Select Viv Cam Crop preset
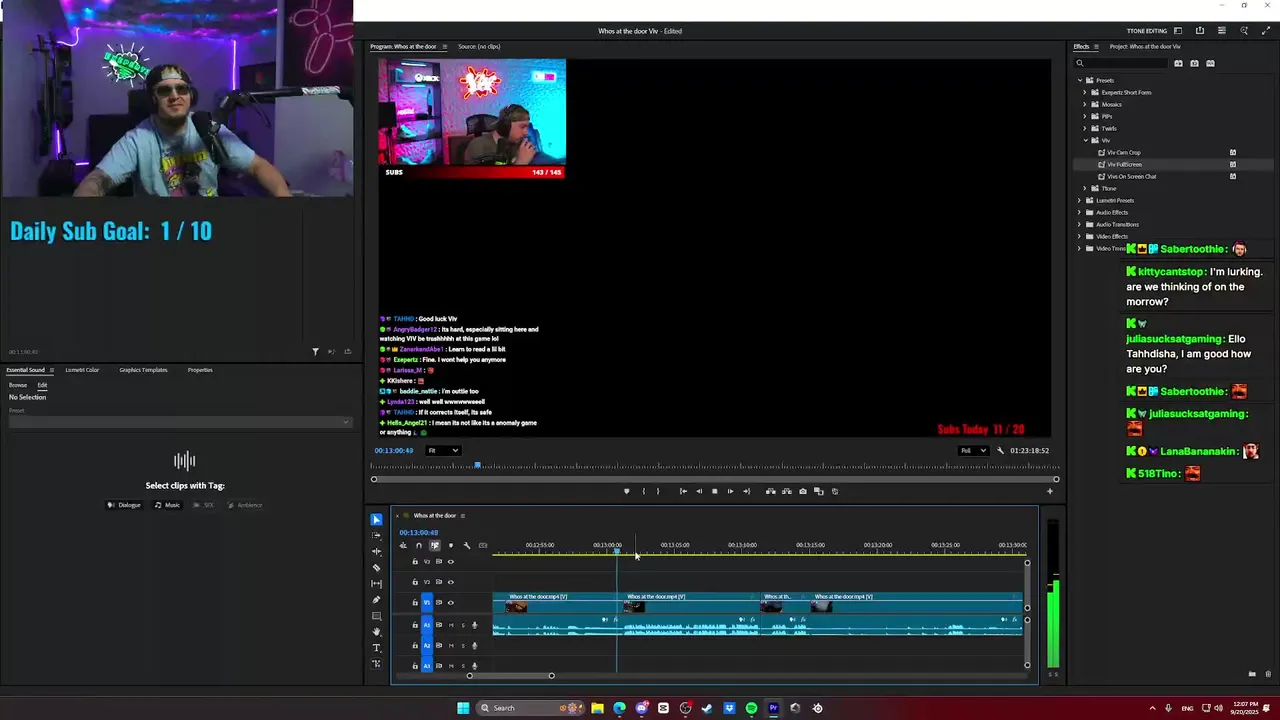The image size is (1280, 720). pos(1123,152)
